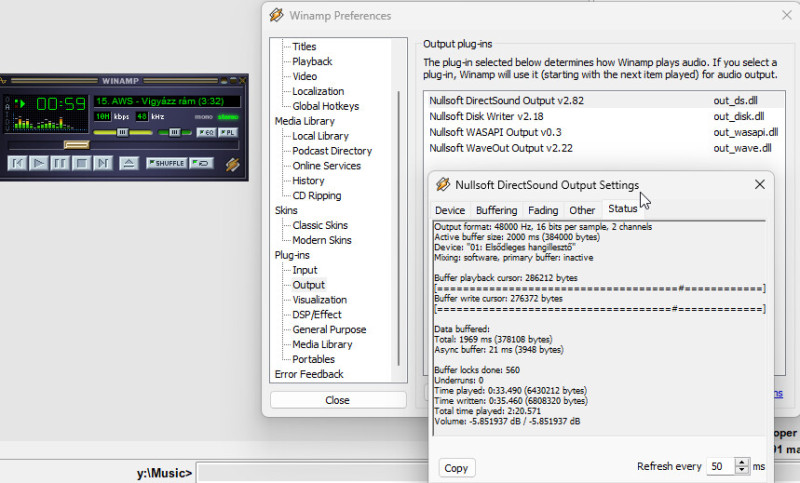Select Titles in preferences tree

304,46
